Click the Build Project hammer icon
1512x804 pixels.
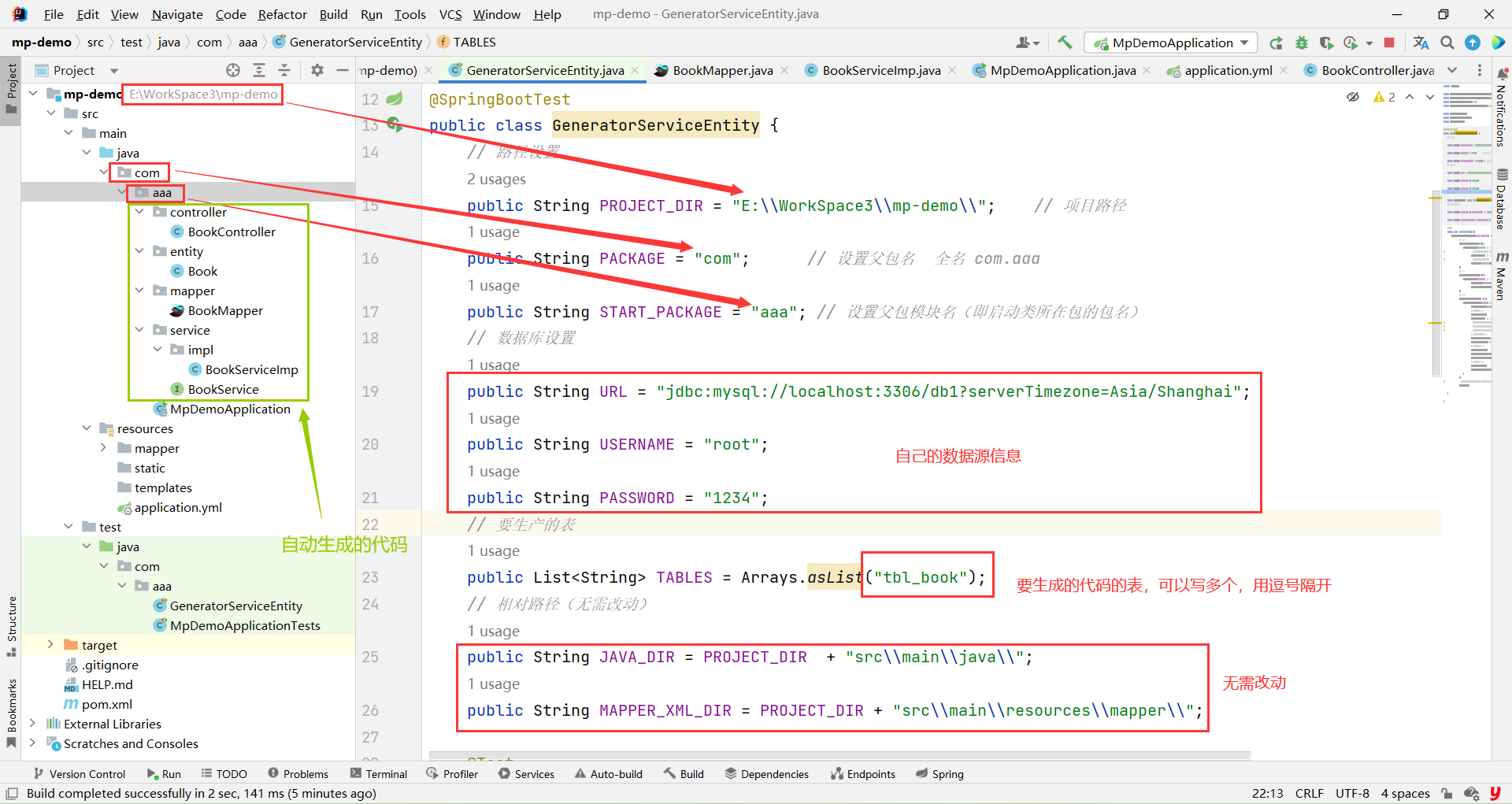point(1065,43)
